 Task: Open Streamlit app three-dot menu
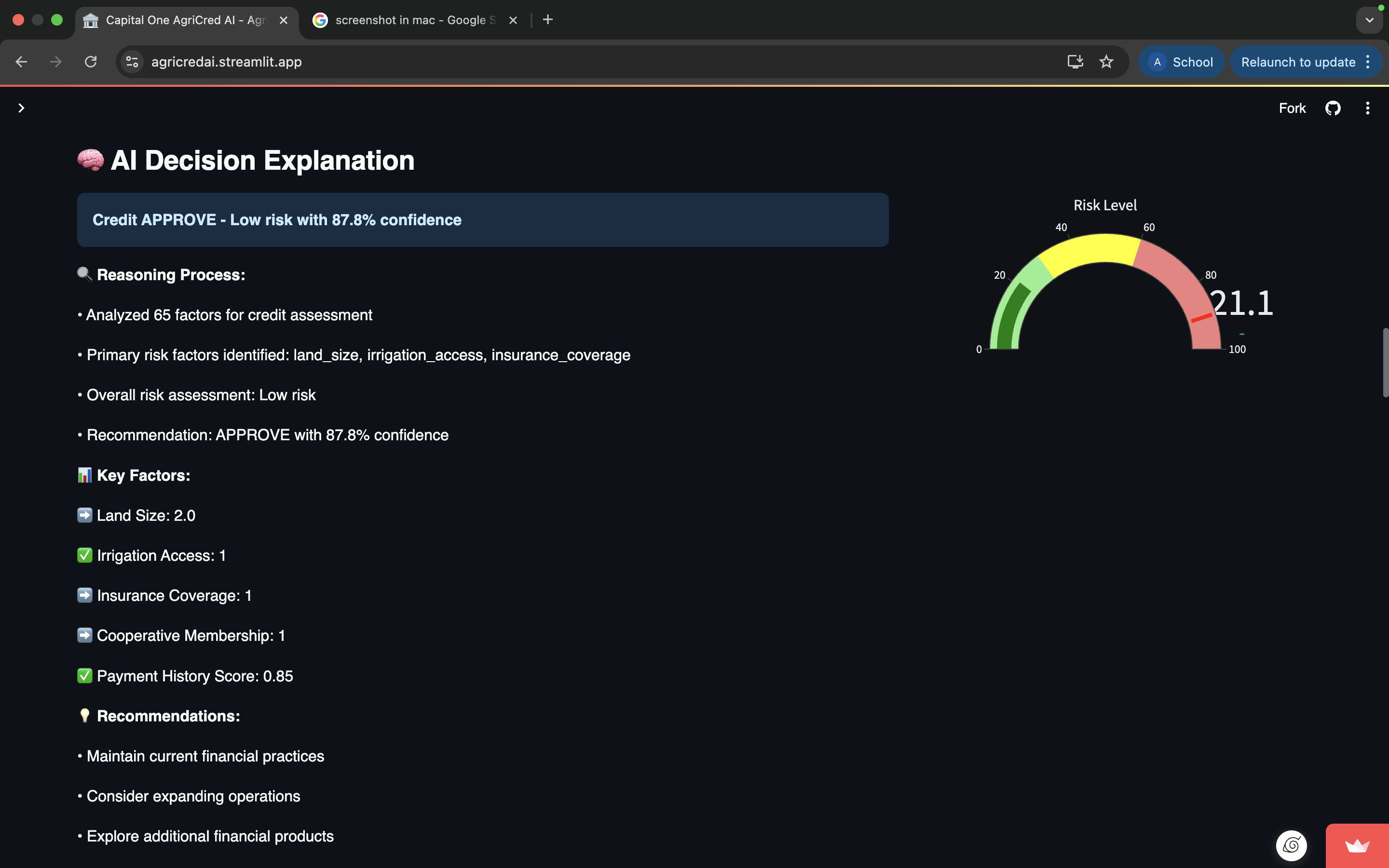[x=1367, y=108]
